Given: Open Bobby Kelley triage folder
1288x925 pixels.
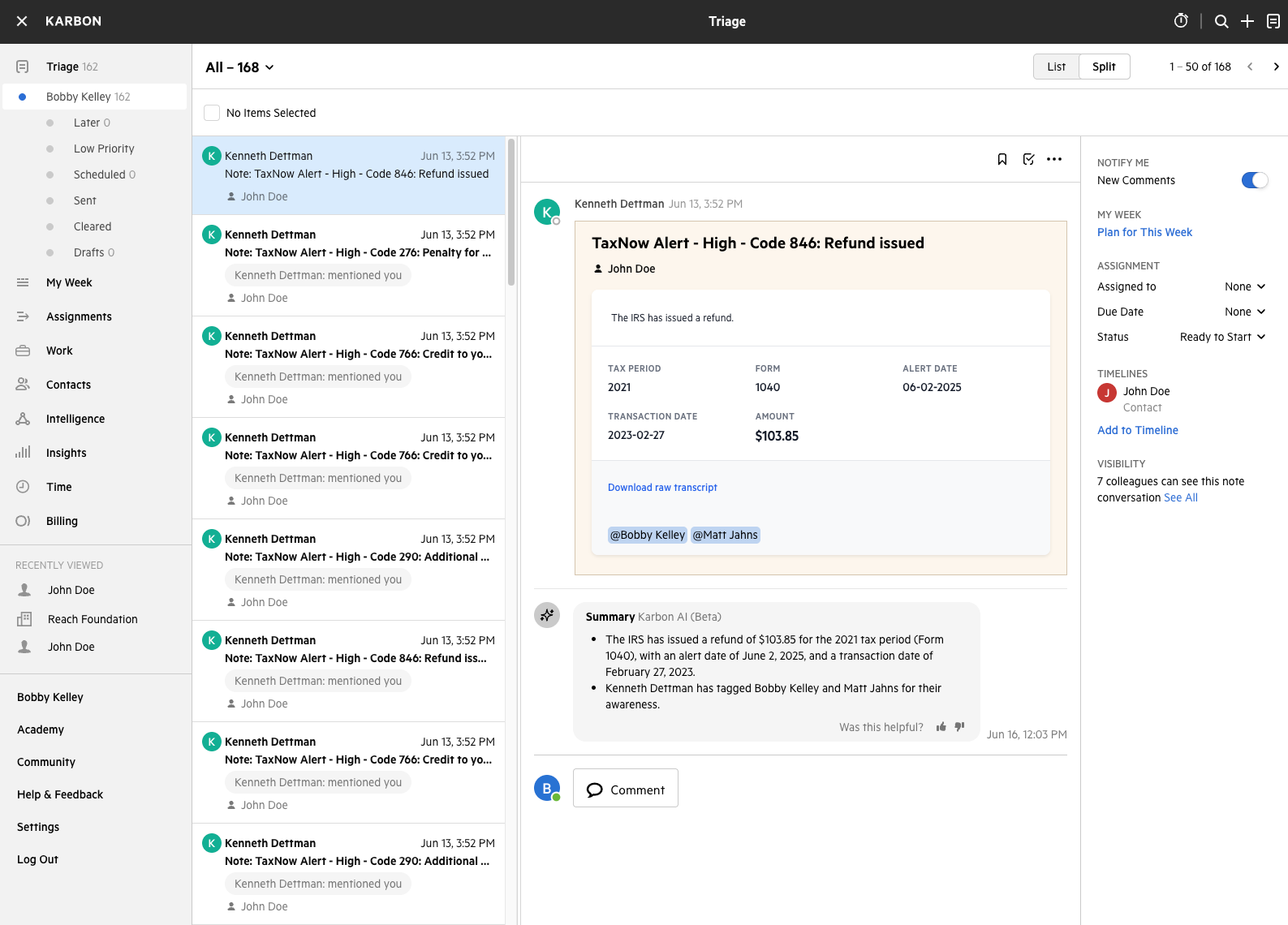Looking at the screenshot, I should 95,97.
